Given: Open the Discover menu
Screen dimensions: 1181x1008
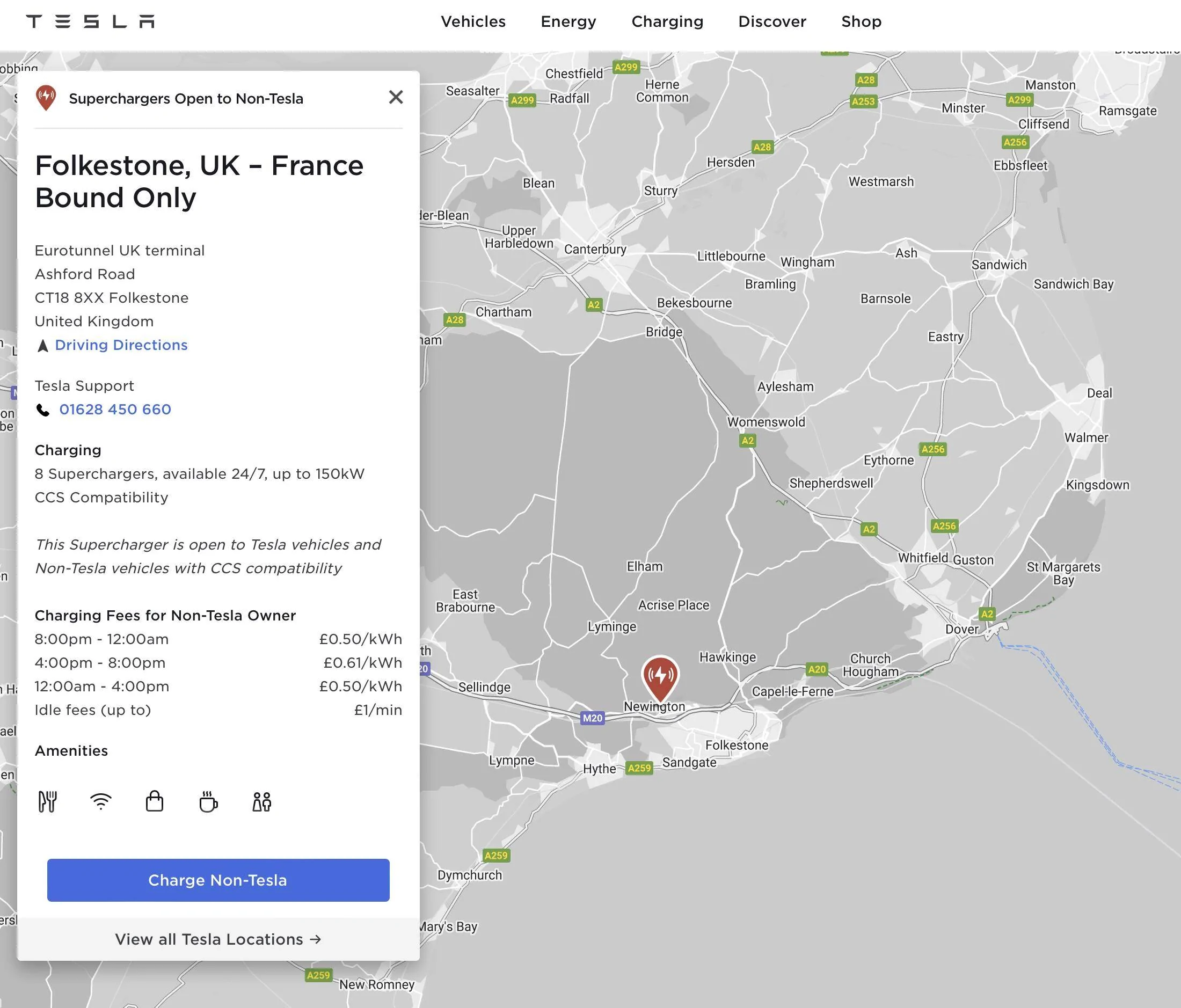Looking at the screenshot, I should pos(772,21).
